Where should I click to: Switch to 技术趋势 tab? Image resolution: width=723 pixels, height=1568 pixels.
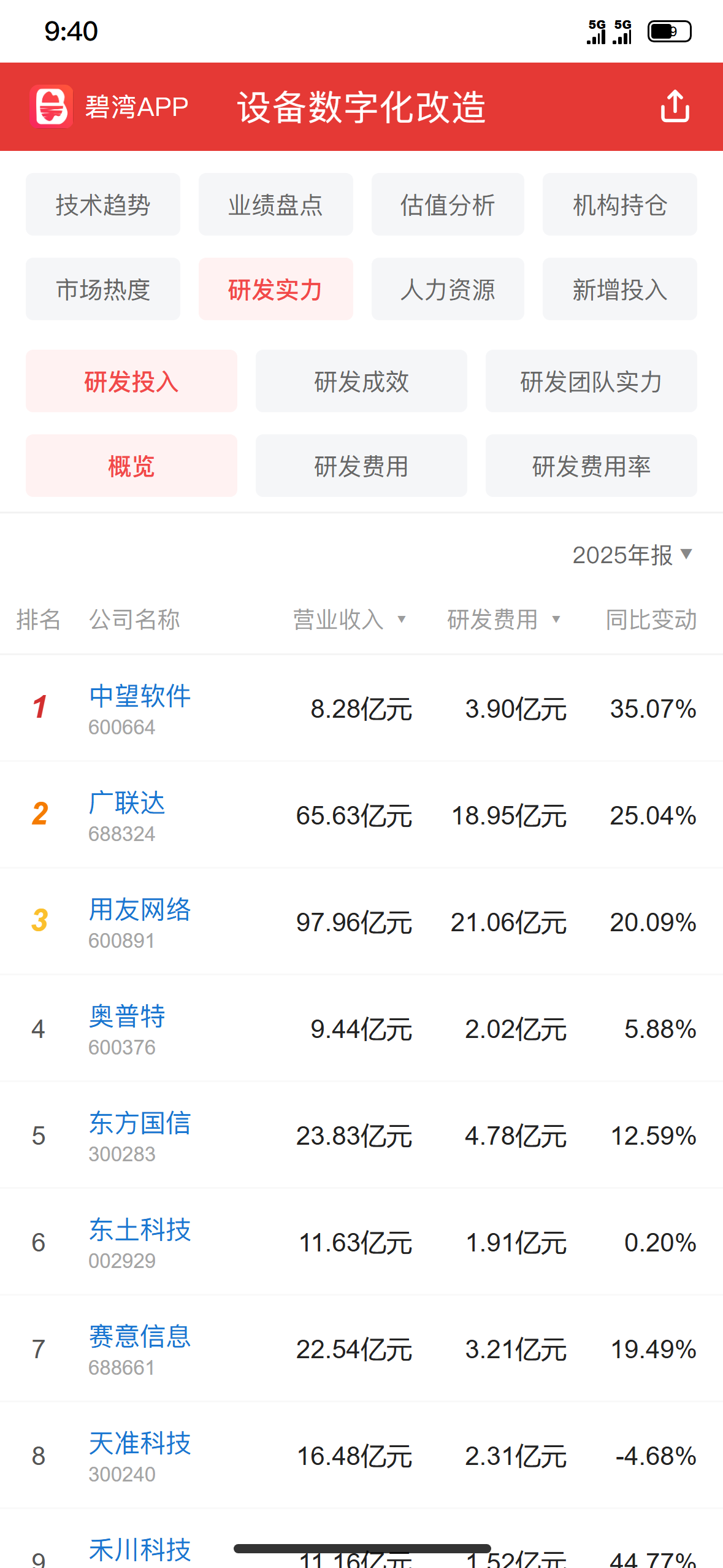pyautogui.click(x=103, y=204)
